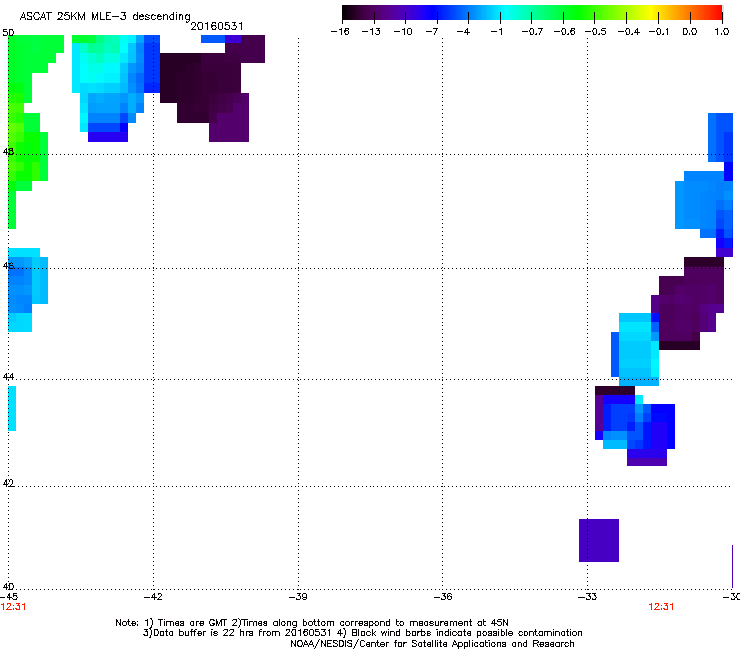This screenshot has height=650, width=740.
Task: Click the isolated purple data square near 41N
Action: 599,540
